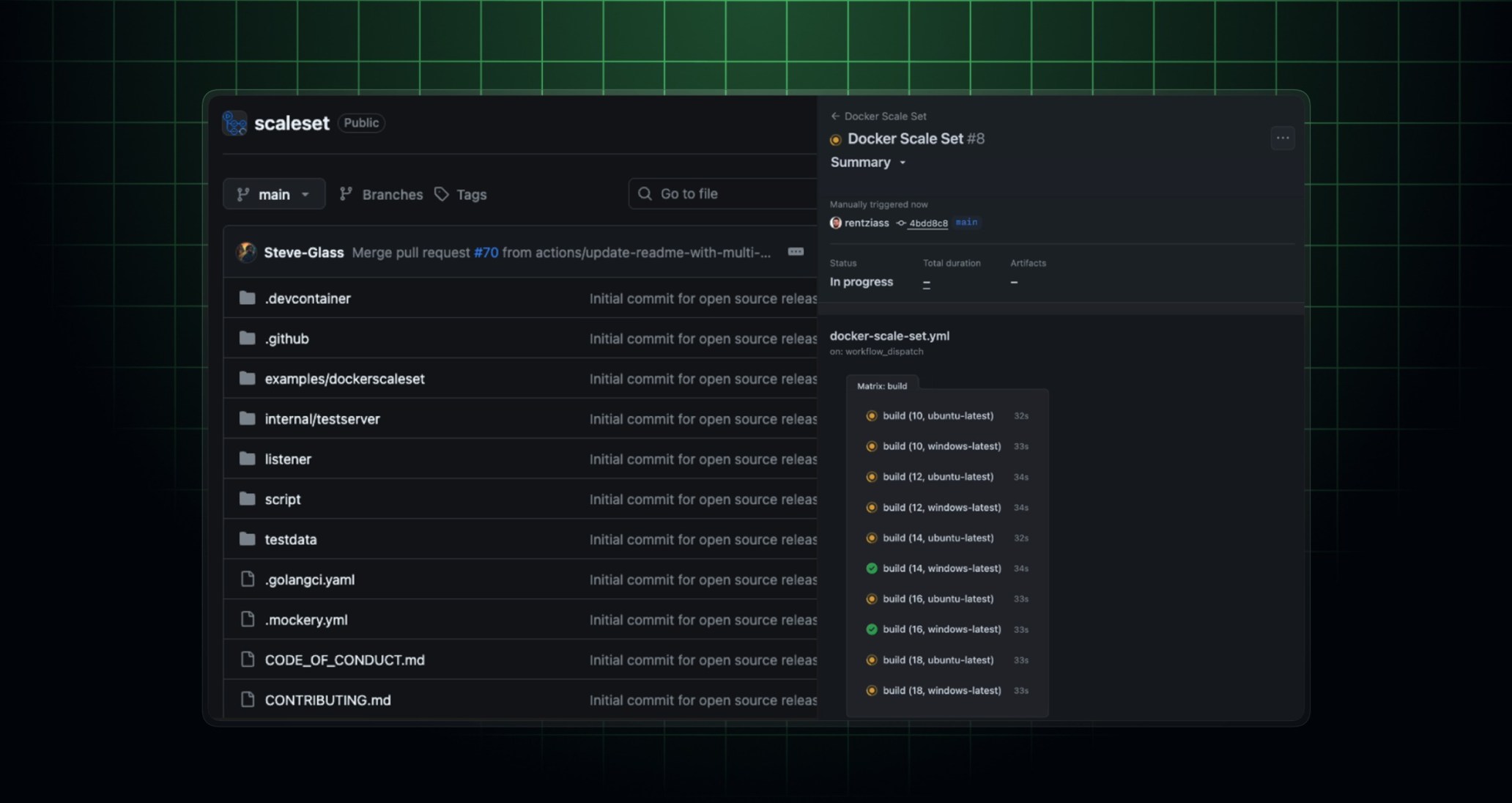Click the Go to file search field
Image resolution: width=1512 pixels, height=803 pixels.
pos(722,194)
